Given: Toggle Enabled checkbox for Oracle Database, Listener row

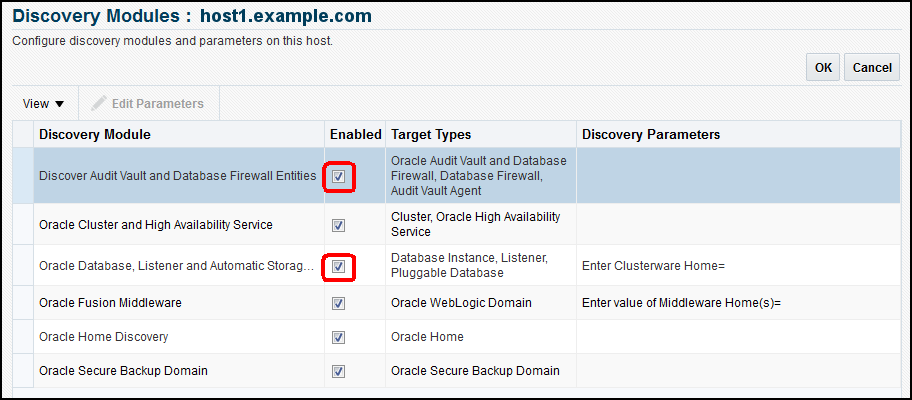Looking at the screenshot, I should pos(338,267).
